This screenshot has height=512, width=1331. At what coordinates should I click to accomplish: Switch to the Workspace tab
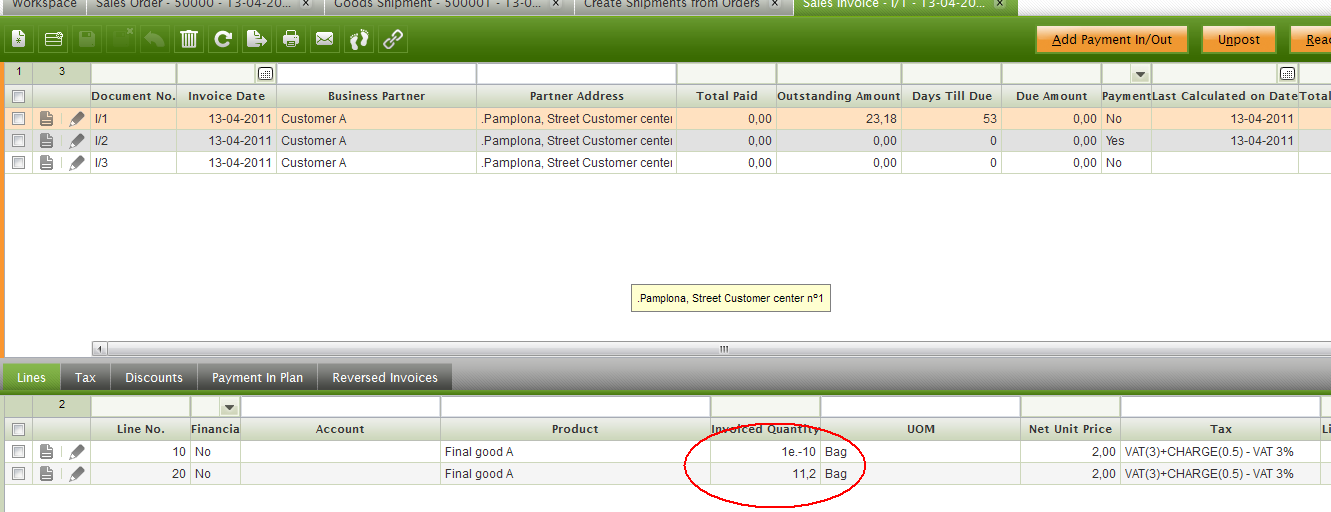pos(42,5)
